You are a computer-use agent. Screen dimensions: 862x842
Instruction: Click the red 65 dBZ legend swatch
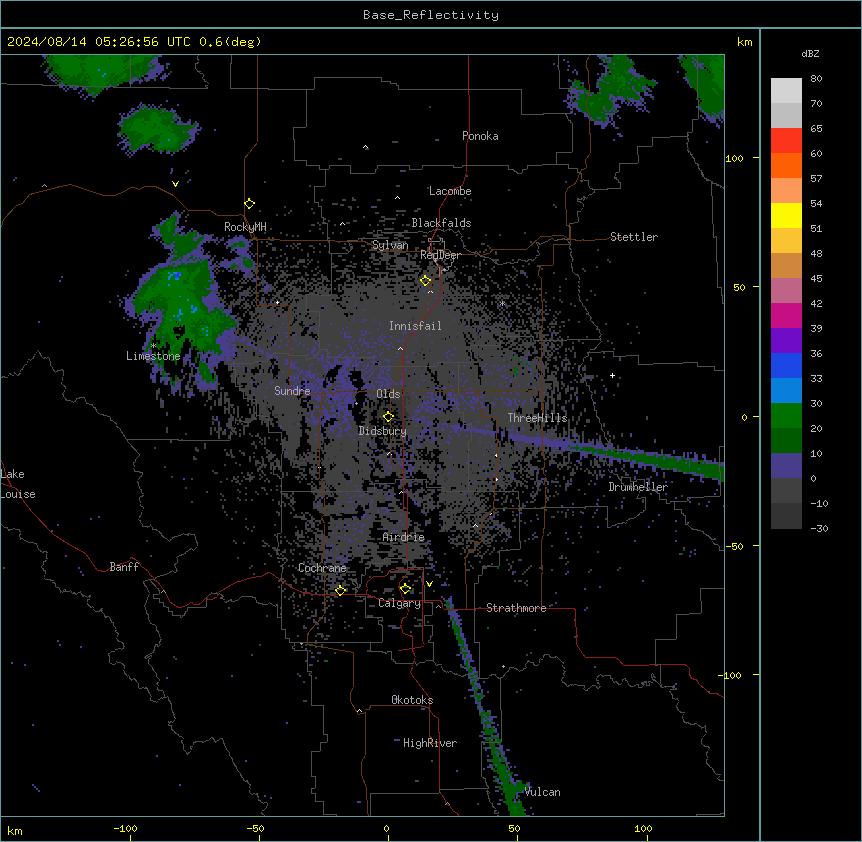pos(786,140)
